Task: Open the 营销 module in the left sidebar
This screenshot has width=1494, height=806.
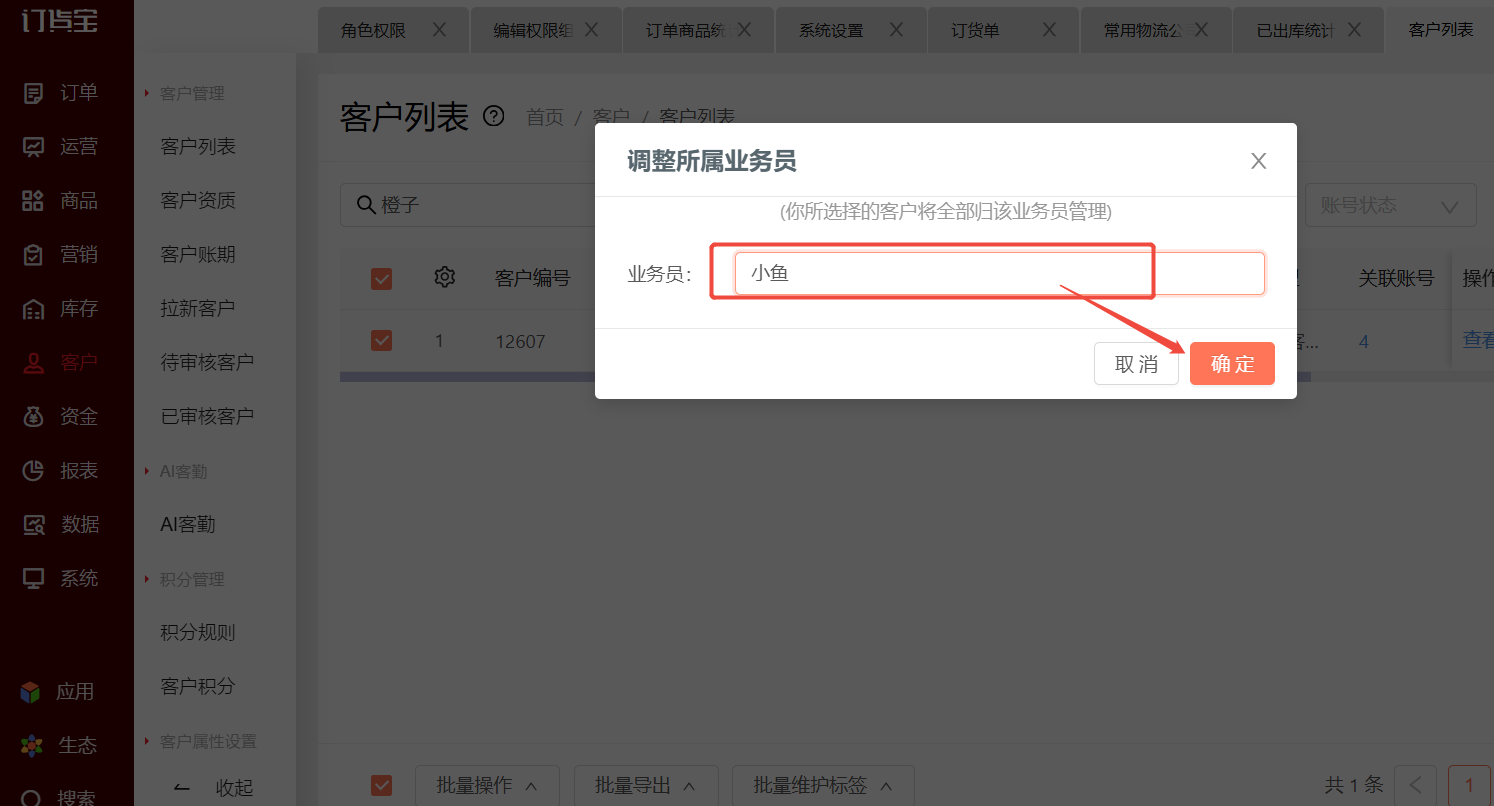Action: pyautogui.click(x=60, y=255)
